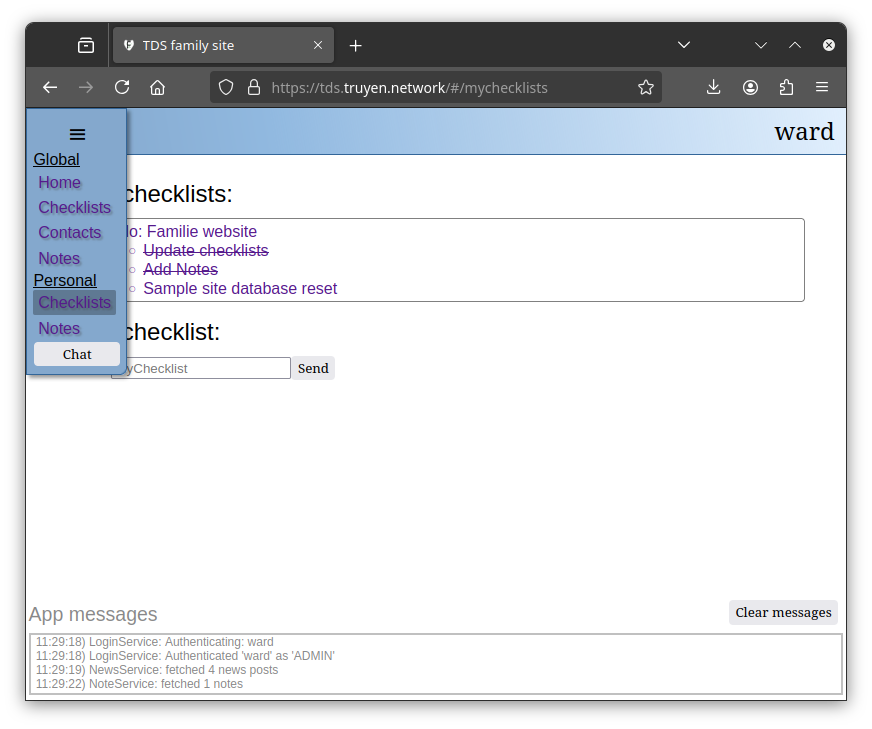
Task: Open the app's hamburger menu
Action: point(77,134)
